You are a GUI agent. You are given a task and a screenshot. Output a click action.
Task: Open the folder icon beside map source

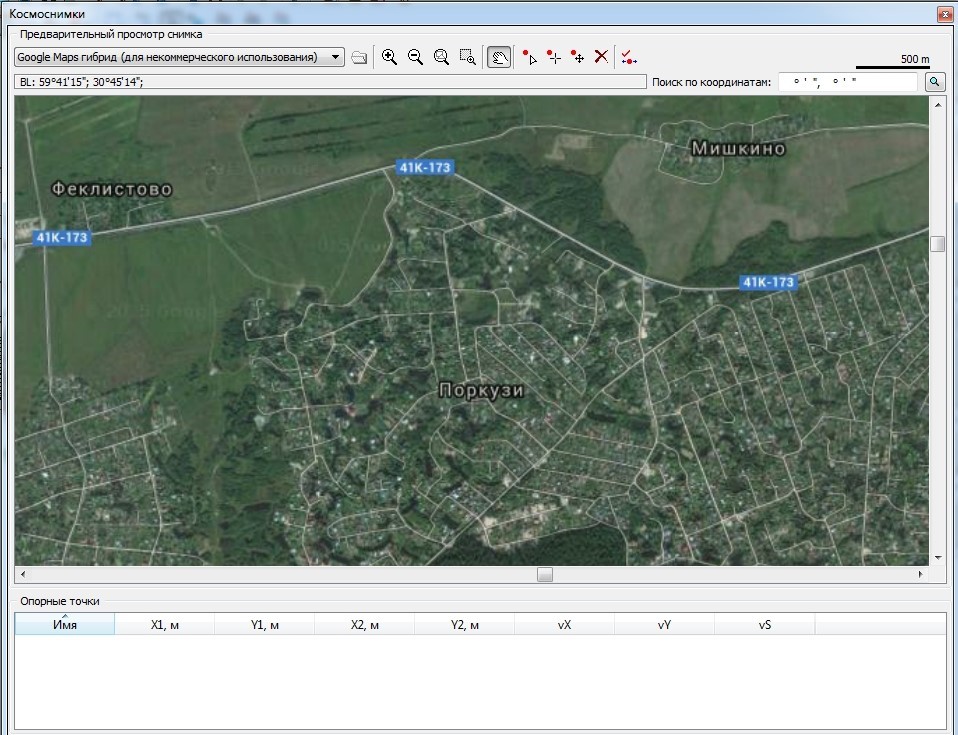coord(360,58)
